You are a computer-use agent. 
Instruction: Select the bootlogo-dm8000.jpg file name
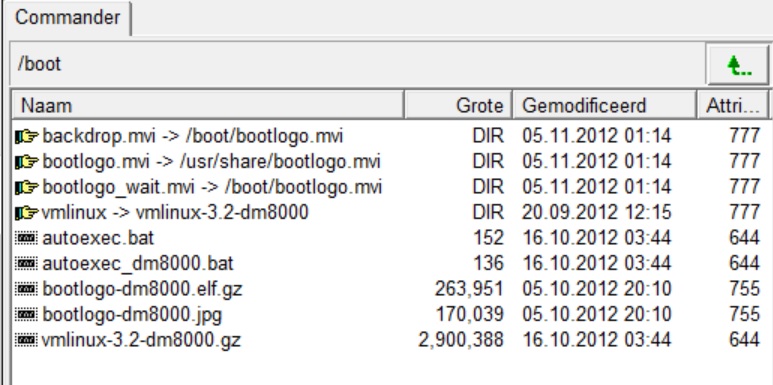(x=132, y=315)
